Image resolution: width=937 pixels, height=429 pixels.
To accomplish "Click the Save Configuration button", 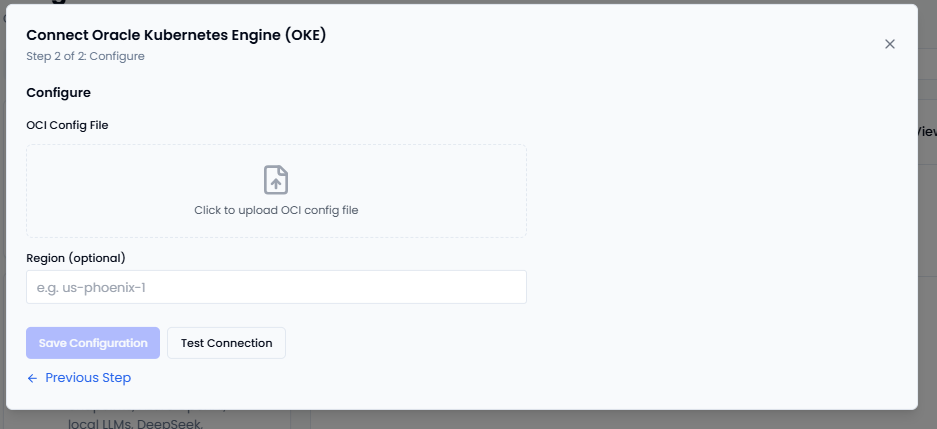I will [93, 343].
